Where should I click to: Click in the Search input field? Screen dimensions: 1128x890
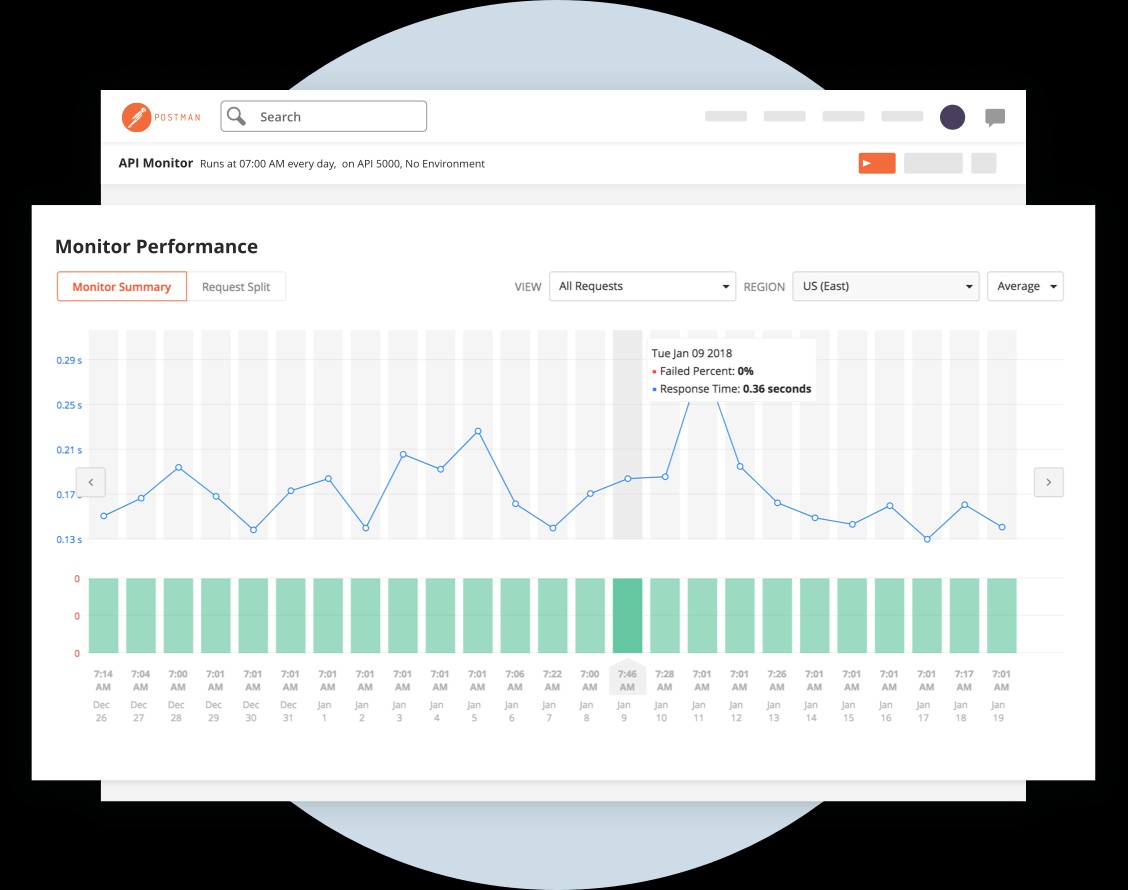[x=335, y=117]
